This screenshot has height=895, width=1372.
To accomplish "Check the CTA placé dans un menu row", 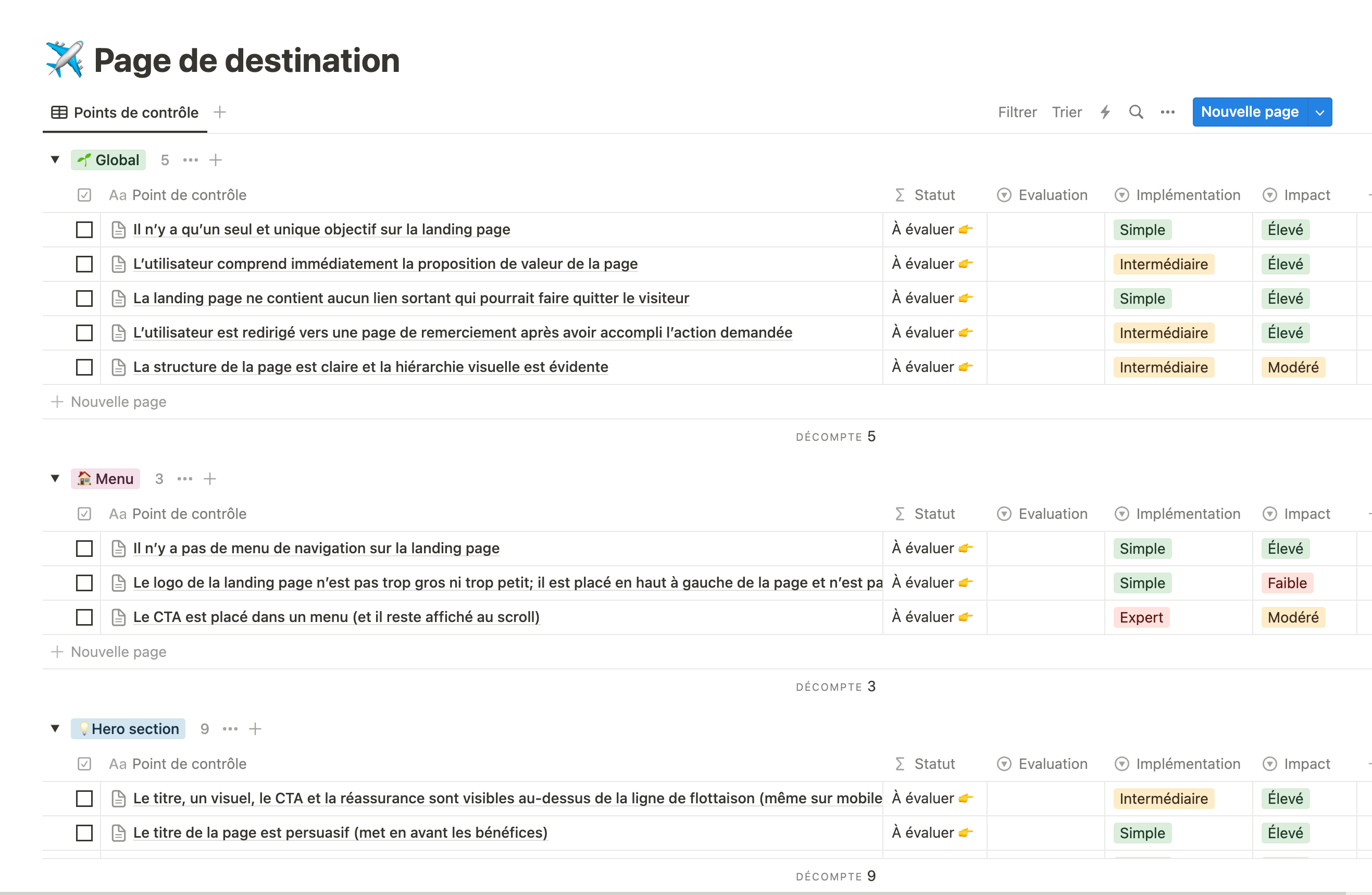I will [84, 617].
